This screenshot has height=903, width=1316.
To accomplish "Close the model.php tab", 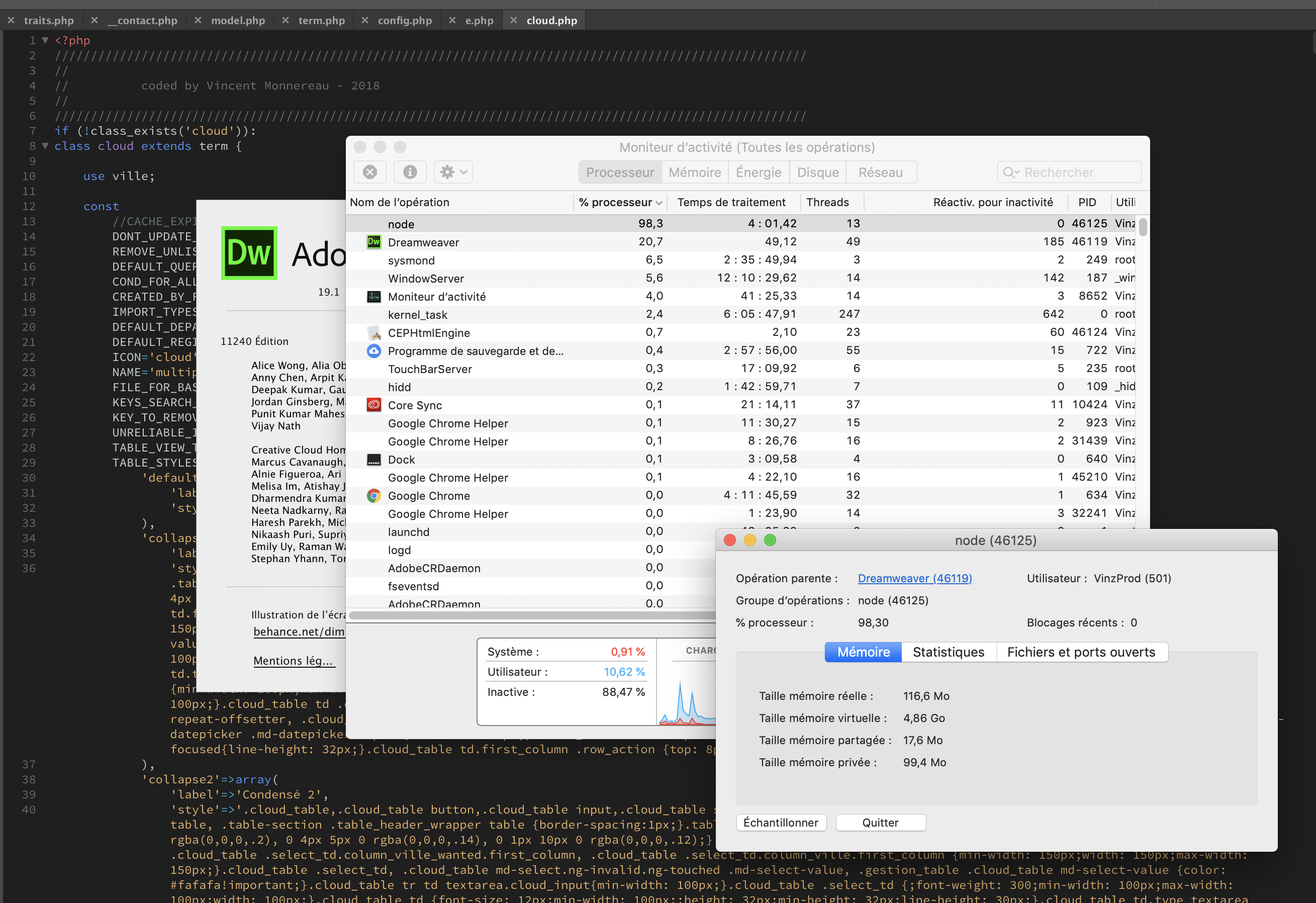I will pos(198,21).
